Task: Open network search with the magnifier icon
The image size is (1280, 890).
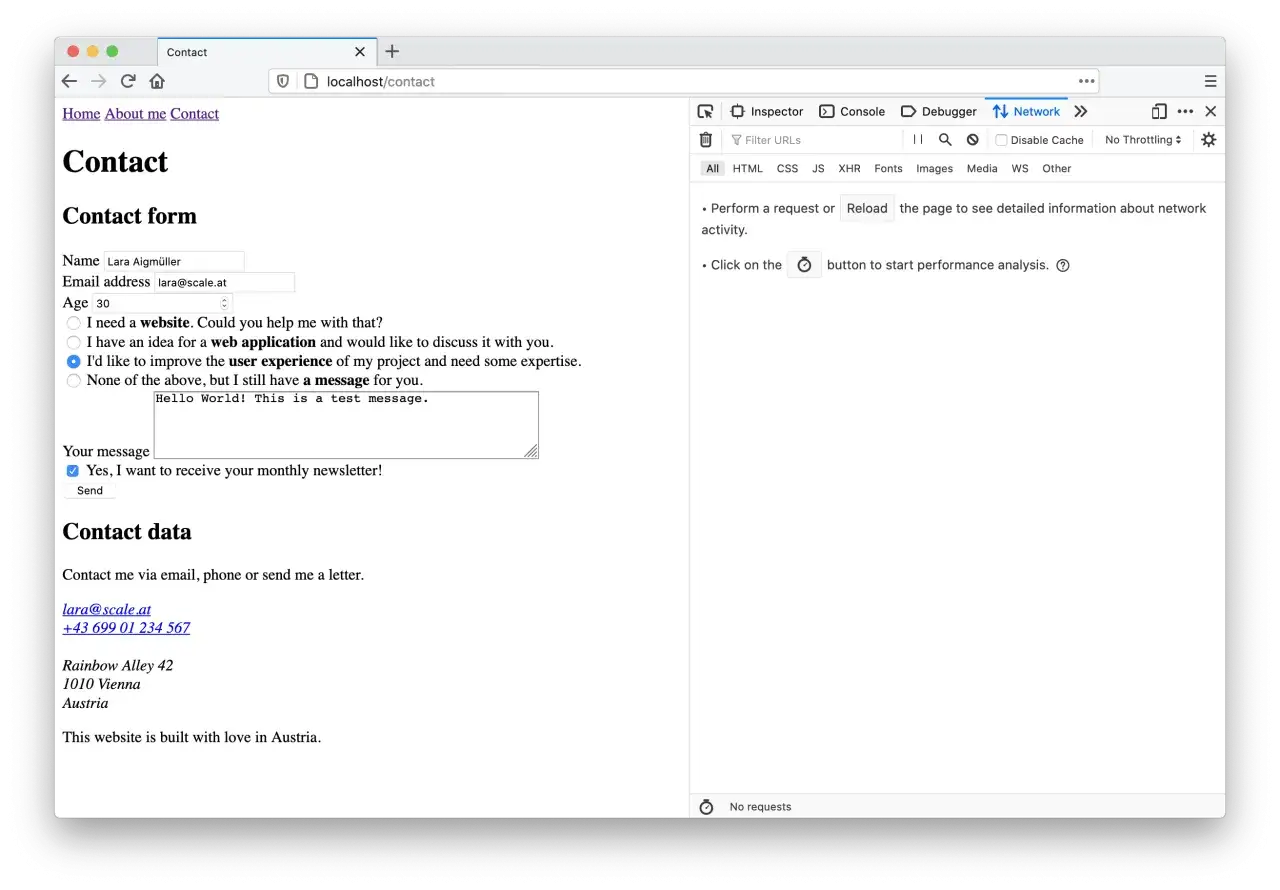Action: pos(945,140)
